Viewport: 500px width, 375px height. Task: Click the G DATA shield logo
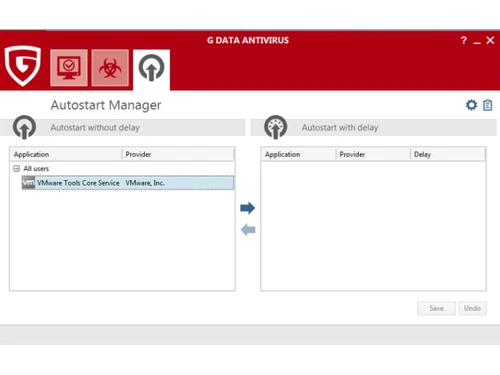23,66
